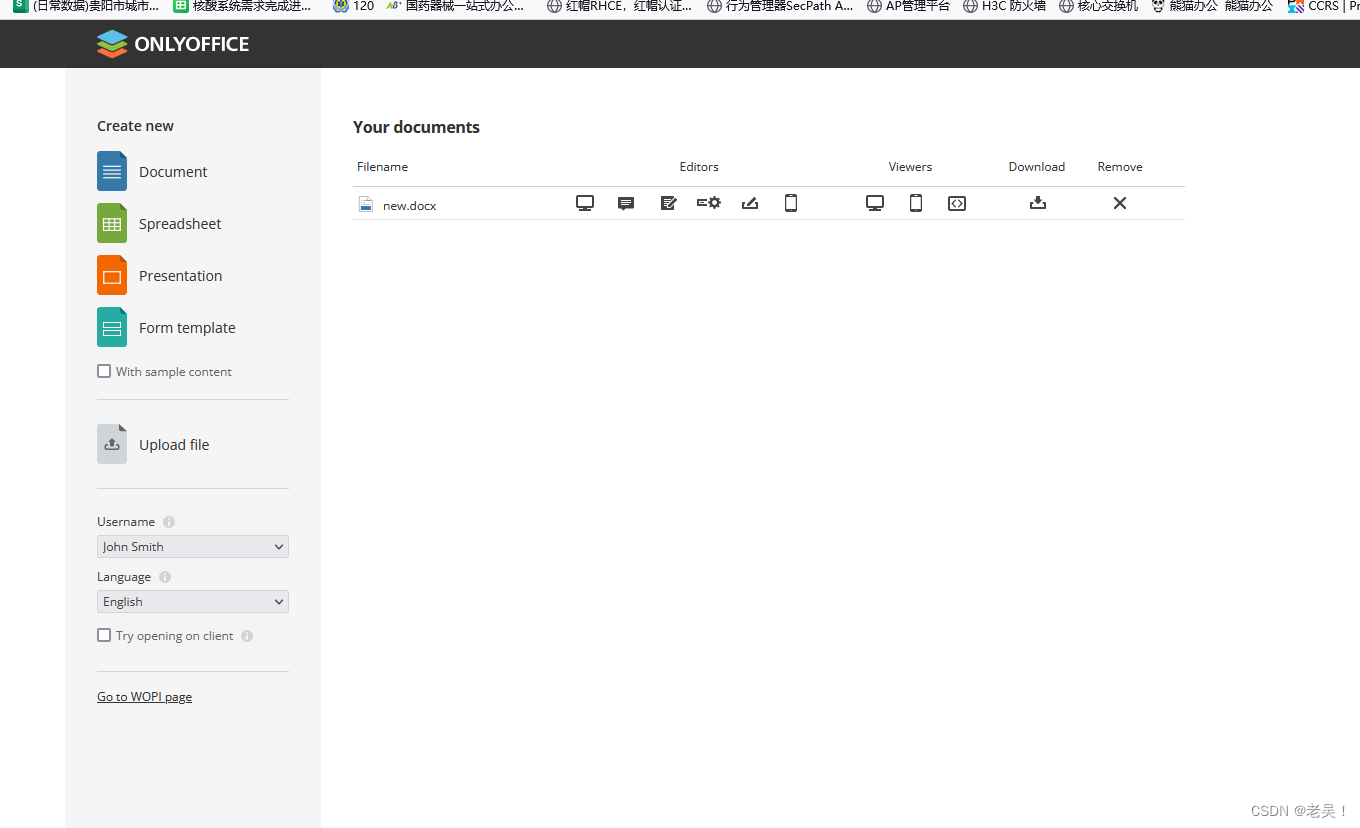
Task: Open the H3C 防火墙 bookmark
Action: coord(1004,6)
